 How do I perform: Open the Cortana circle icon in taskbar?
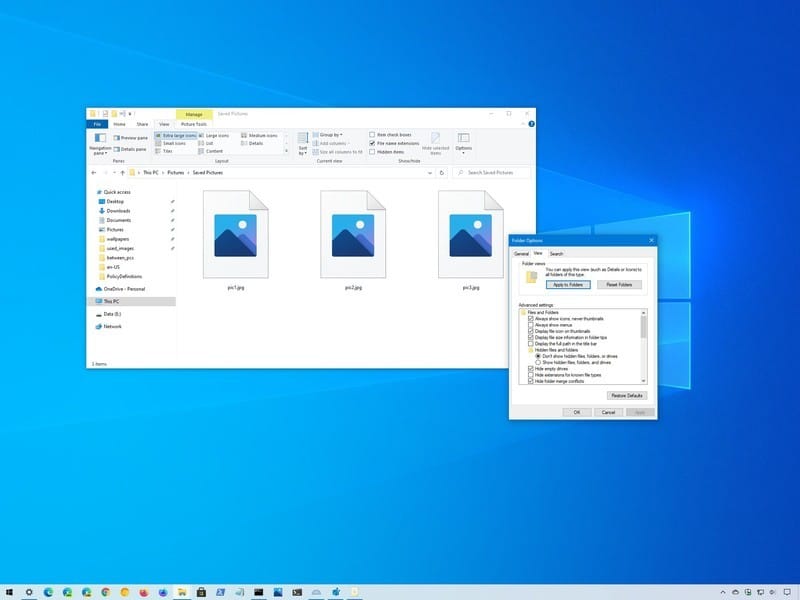29,592
